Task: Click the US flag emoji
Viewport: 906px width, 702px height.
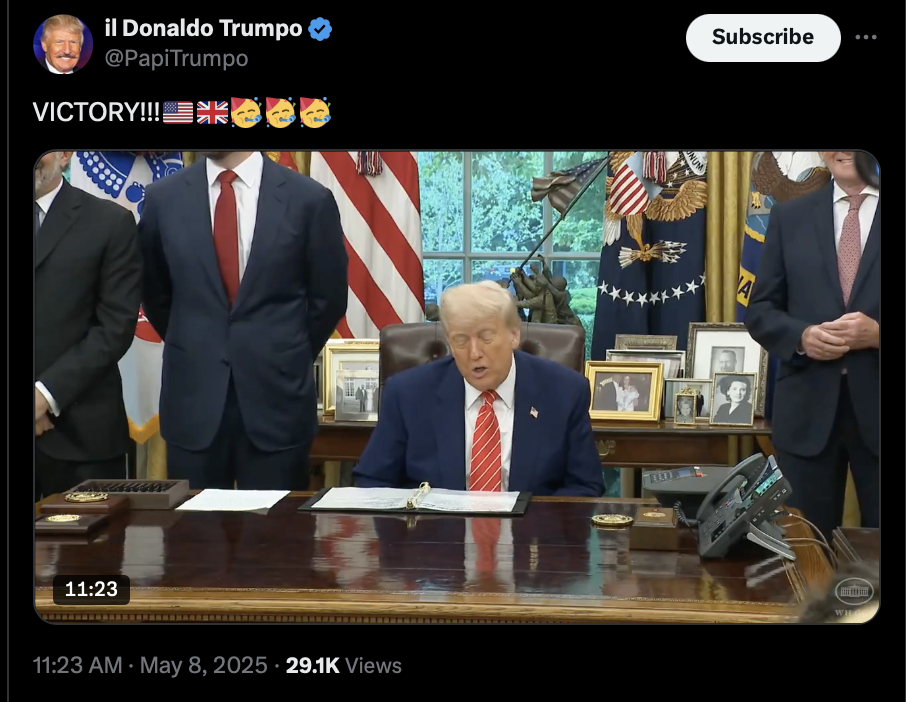Action: (178, 113)
